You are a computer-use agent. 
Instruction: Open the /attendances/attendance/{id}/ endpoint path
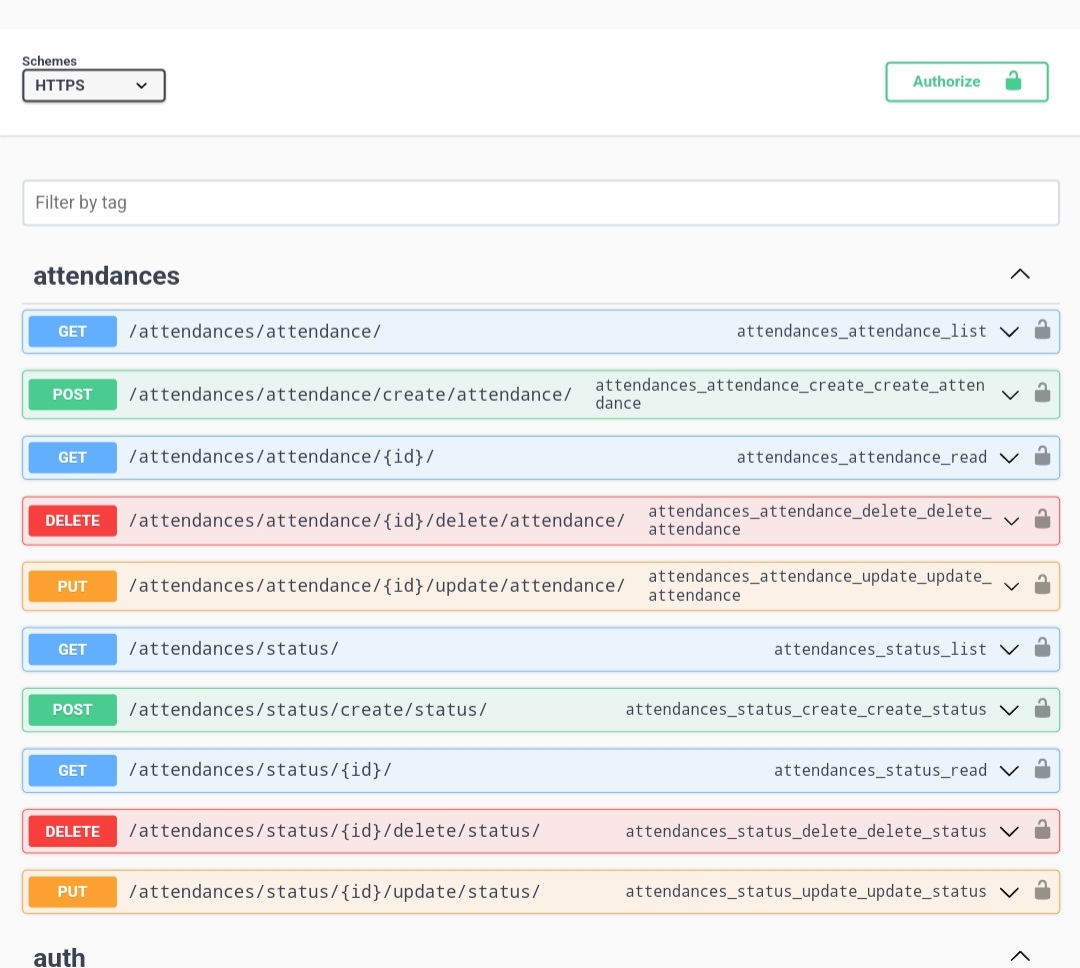281,457
